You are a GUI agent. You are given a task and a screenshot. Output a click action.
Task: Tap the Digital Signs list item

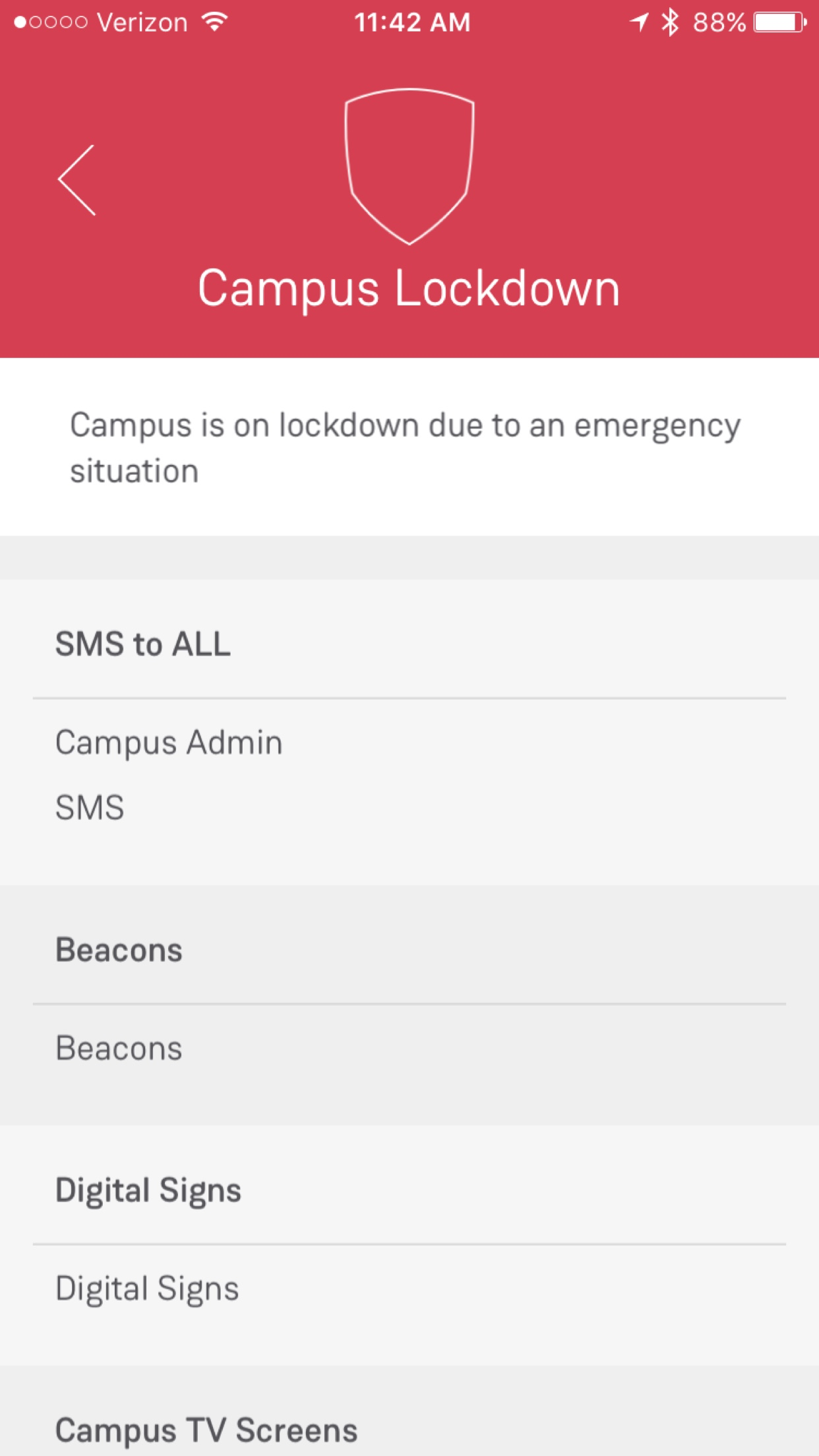point(147,1289)
